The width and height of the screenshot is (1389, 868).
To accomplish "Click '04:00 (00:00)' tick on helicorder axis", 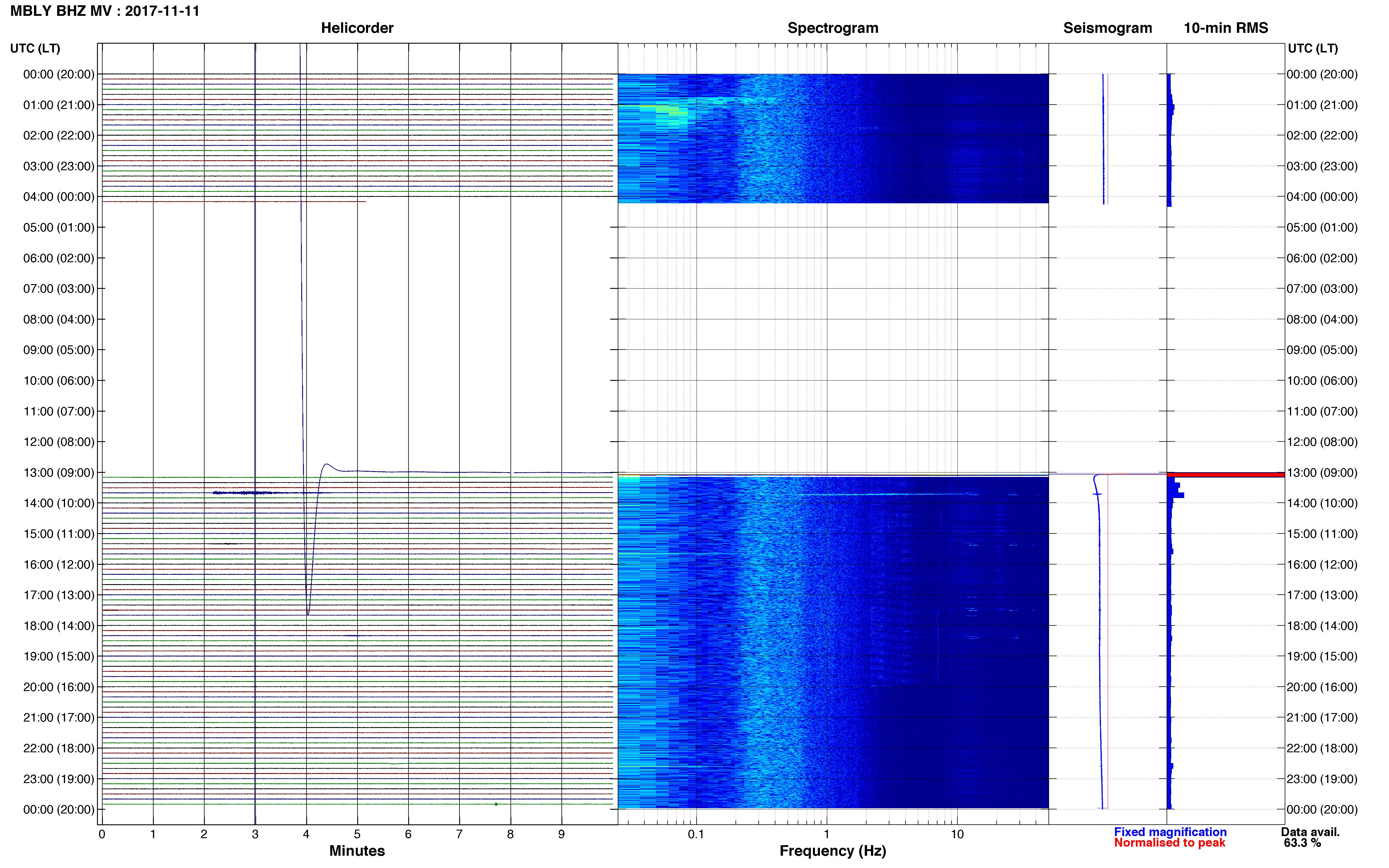I will [x=59, y=197].
